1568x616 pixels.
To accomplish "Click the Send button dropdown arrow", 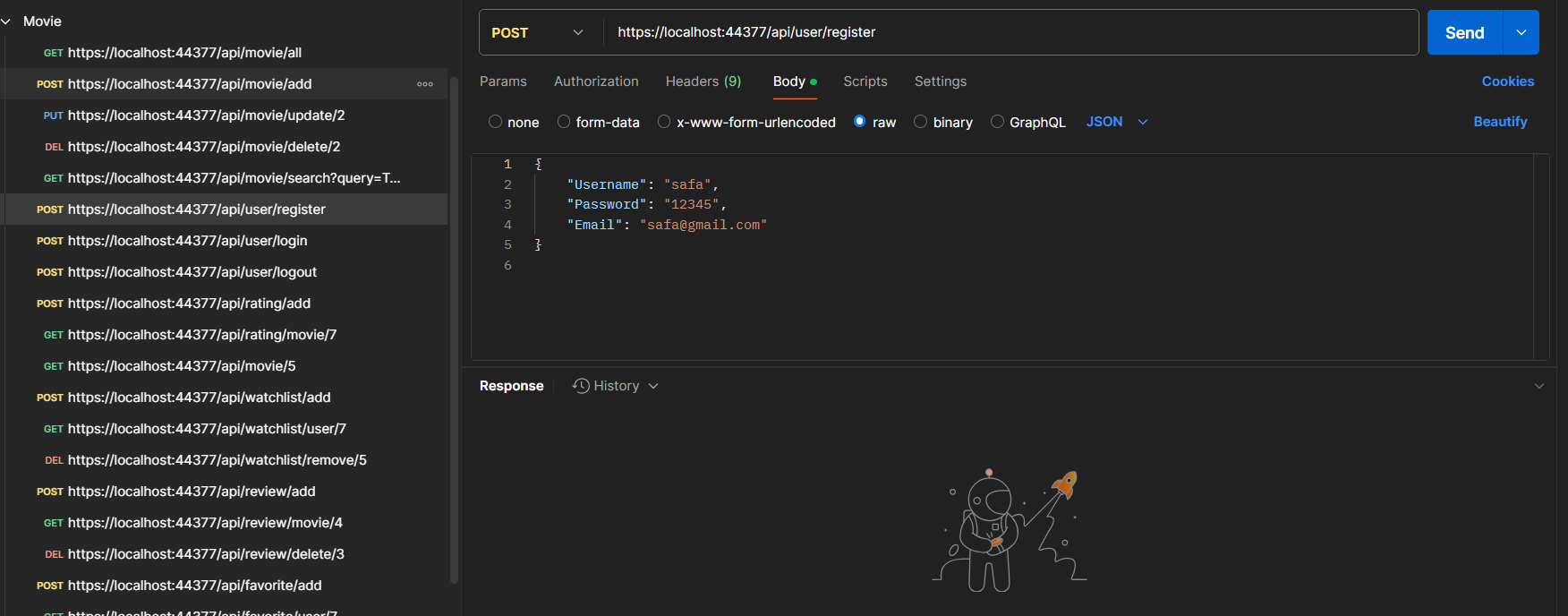I will click(1521, 33).
